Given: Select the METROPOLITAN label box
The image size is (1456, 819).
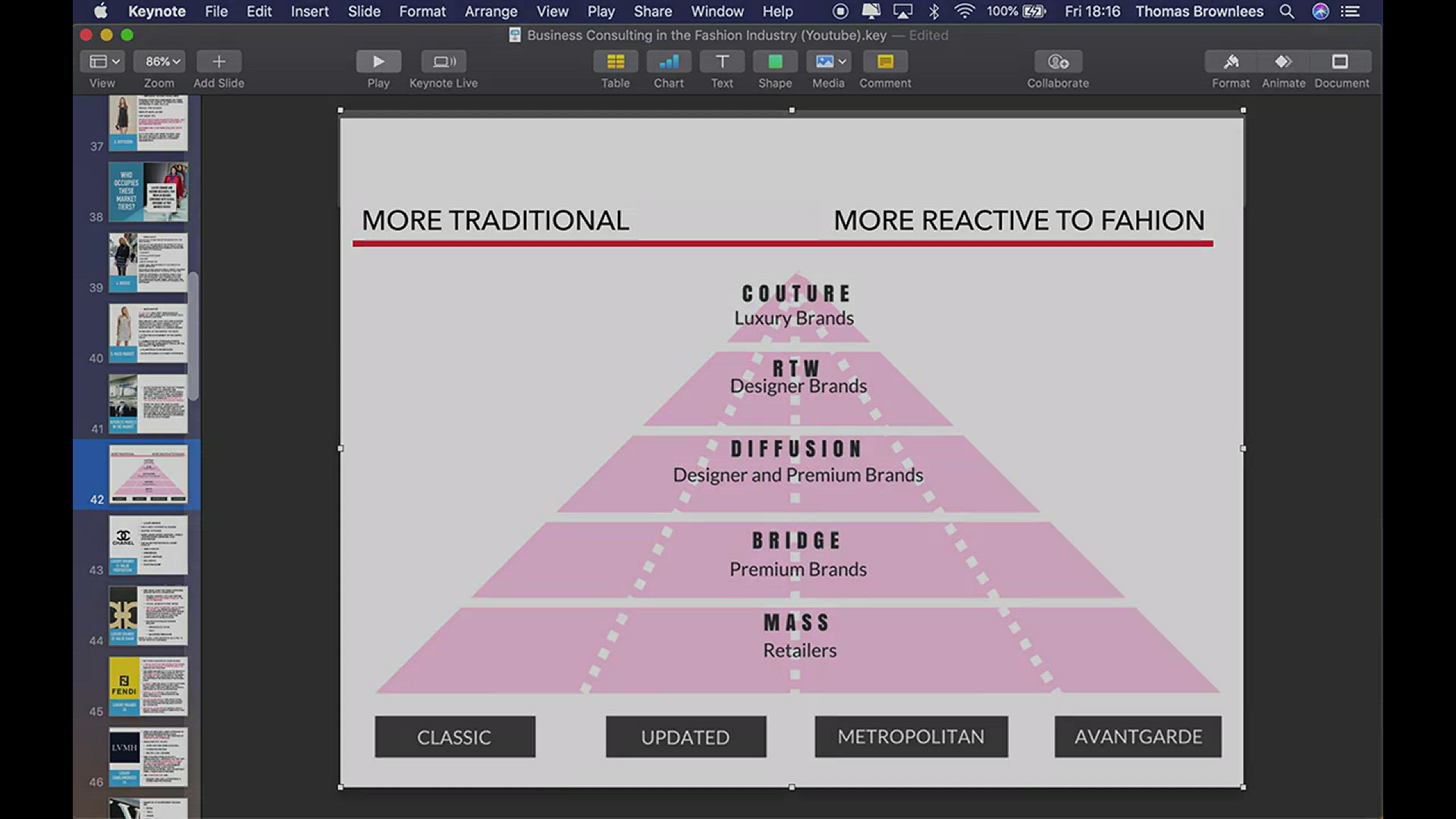Looking at the screenshot, I should click(x=911, y=736).
